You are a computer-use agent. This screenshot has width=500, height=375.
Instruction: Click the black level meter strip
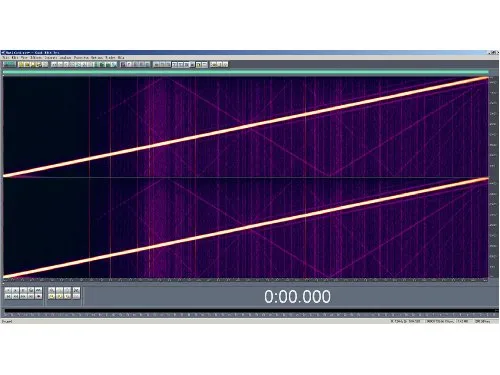(250, 311)
